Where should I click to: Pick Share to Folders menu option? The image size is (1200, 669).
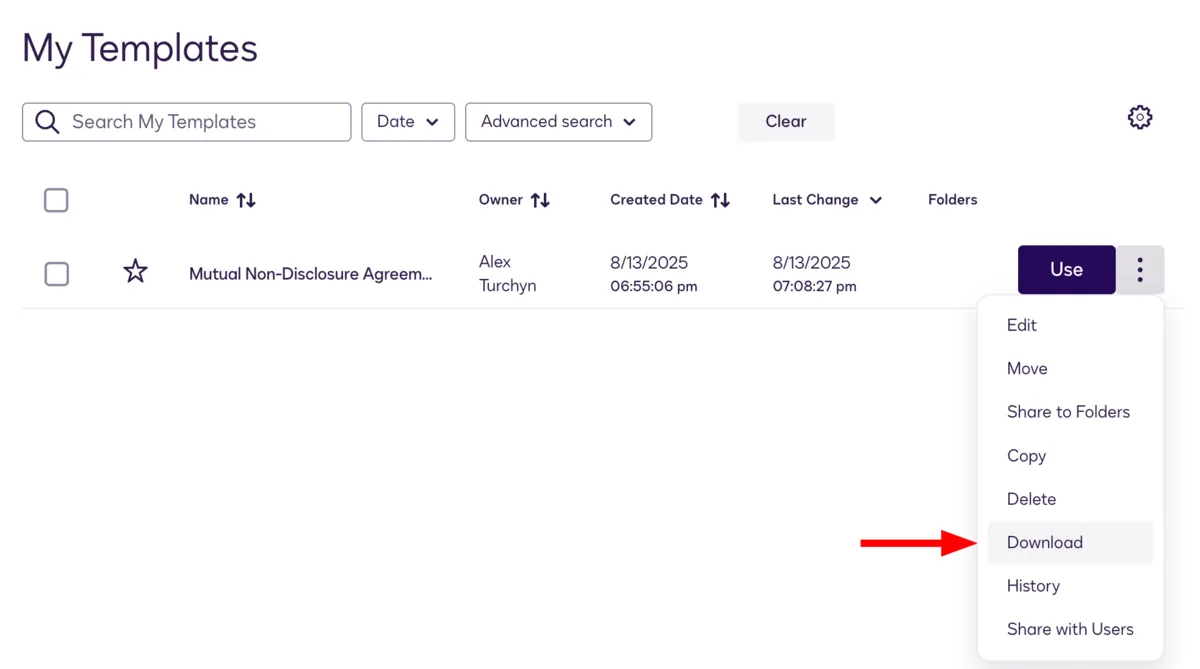tap(1070, 412)
